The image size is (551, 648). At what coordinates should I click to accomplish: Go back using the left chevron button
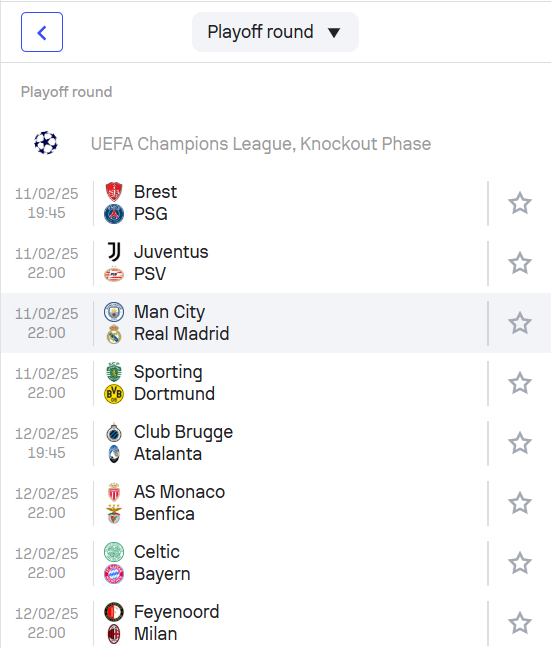point(42,32)
